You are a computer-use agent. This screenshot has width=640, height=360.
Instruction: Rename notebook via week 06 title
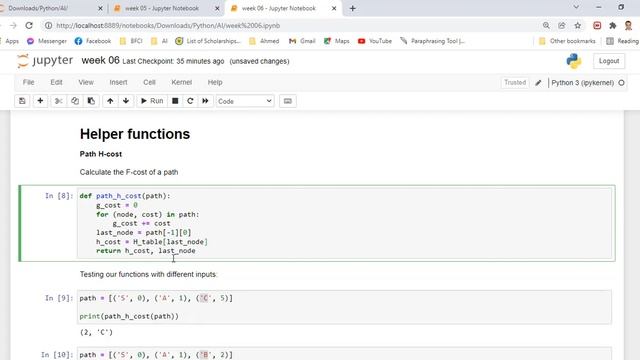[x=100, y=61]
